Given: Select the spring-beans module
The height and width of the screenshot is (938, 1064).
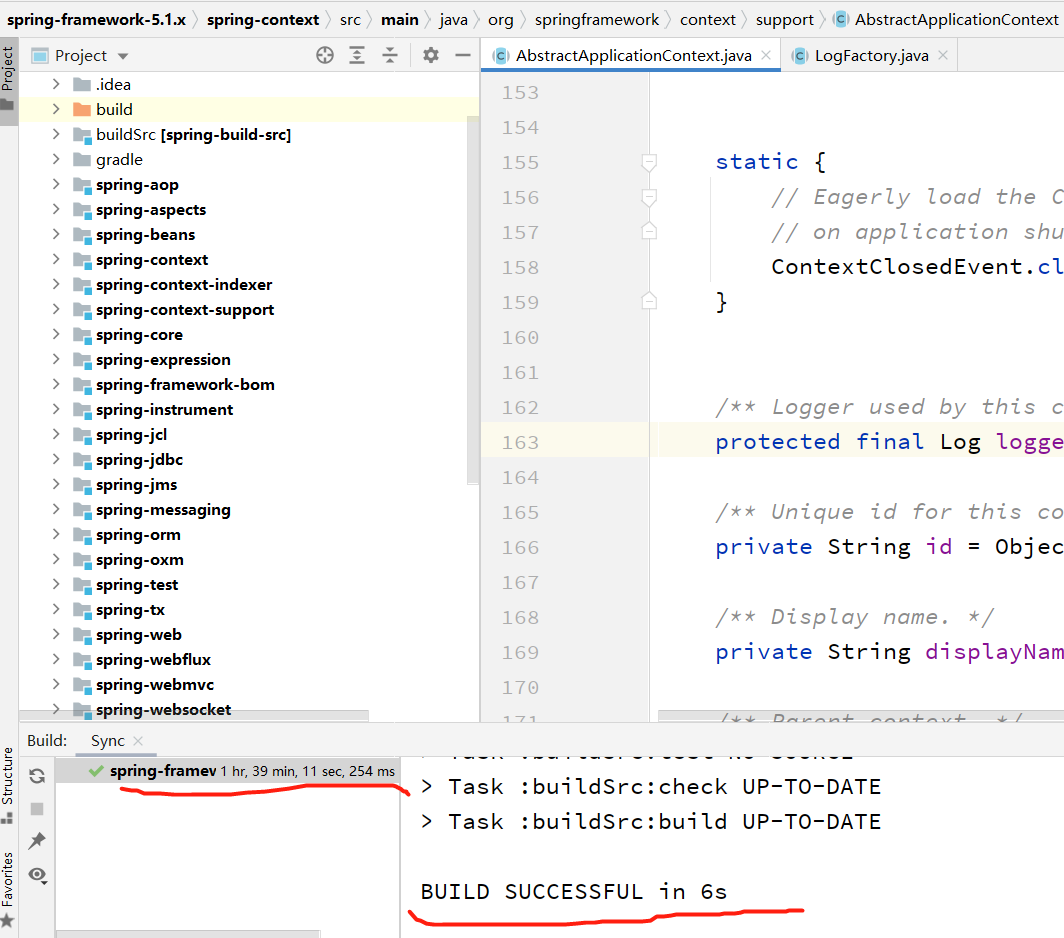Looking at the screenshot, I should click(145, 235).
